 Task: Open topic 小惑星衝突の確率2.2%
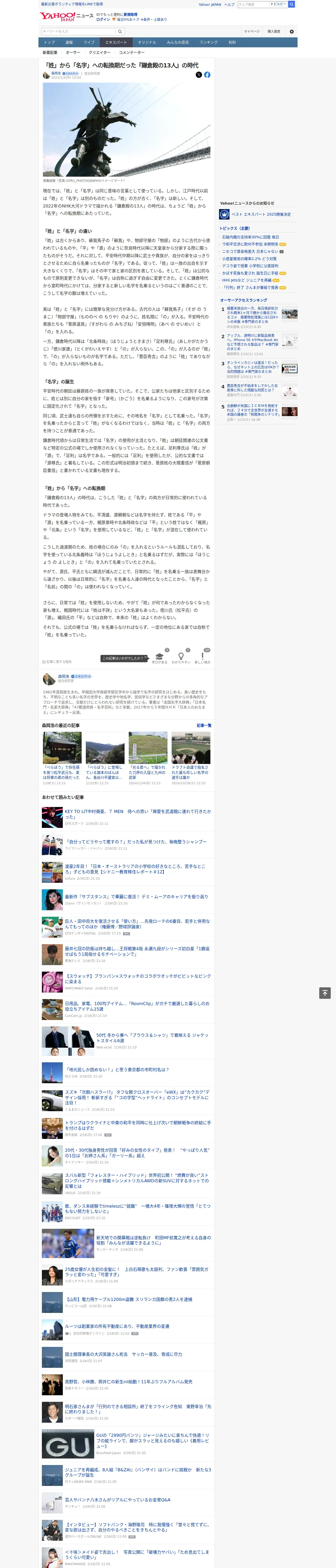249,259
